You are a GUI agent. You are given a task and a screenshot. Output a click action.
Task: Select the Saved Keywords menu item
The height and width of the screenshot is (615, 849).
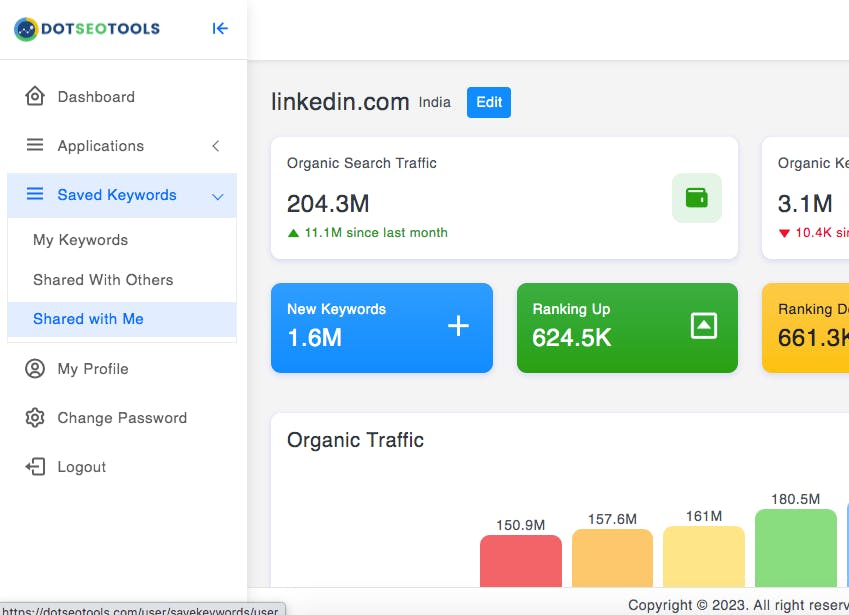(122, 195)
